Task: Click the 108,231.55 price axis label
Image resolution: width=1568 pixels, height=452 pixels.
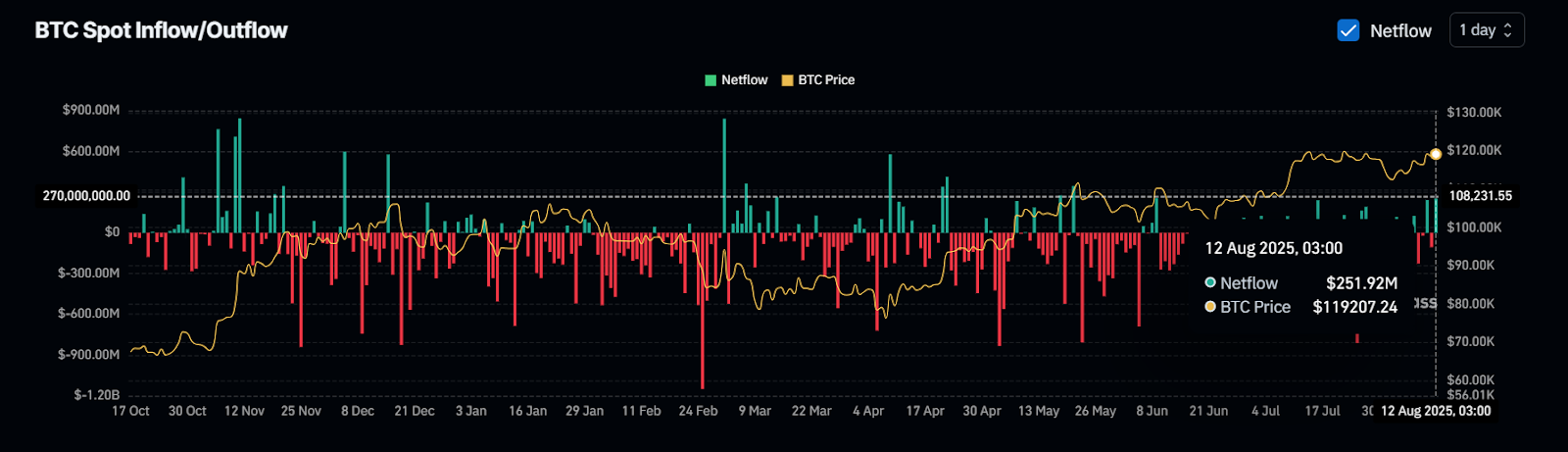Action: (1481, 196)
